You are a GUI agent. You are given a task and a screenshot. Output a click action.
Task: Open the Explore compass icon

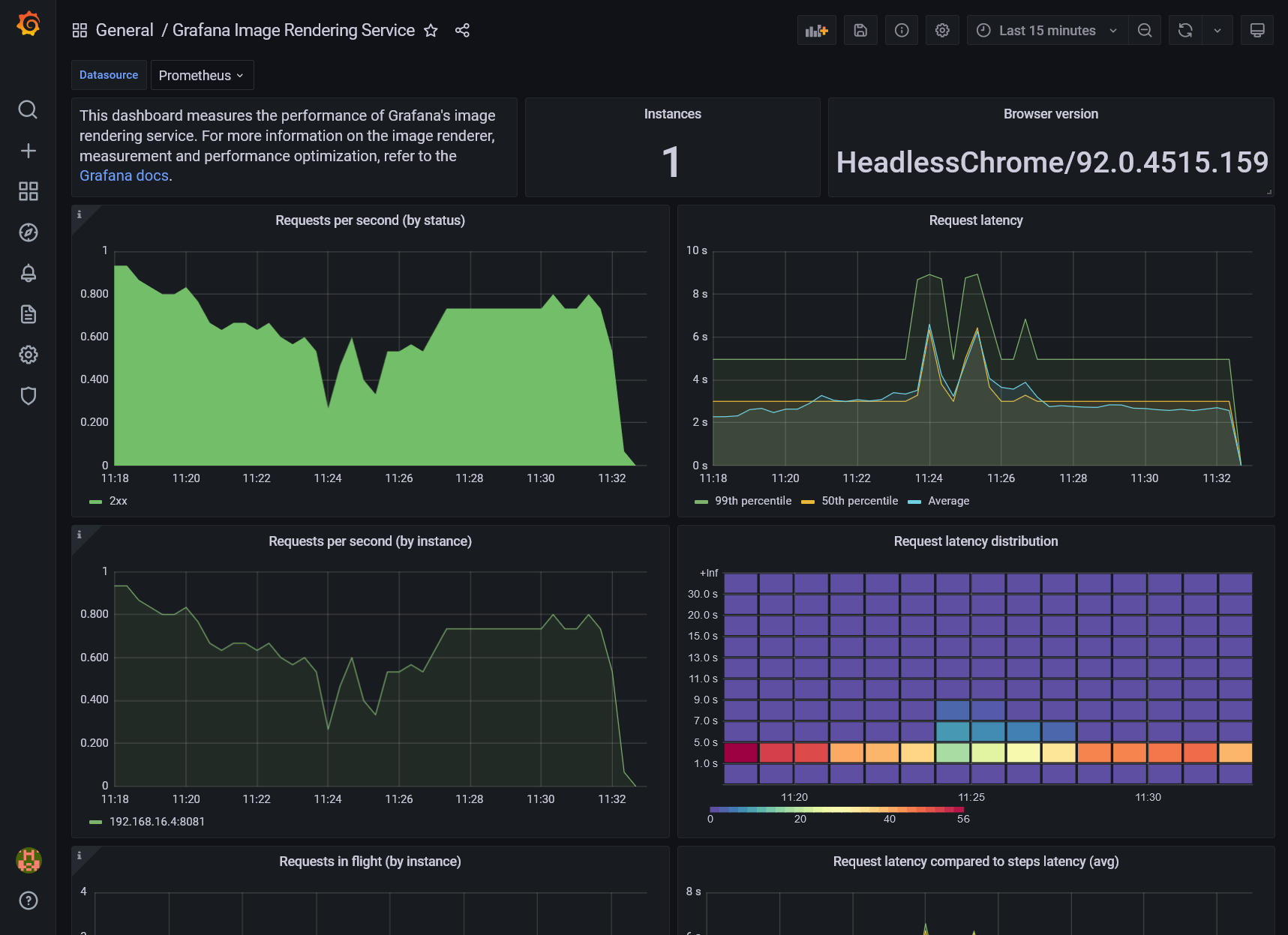tap(28, 232)
